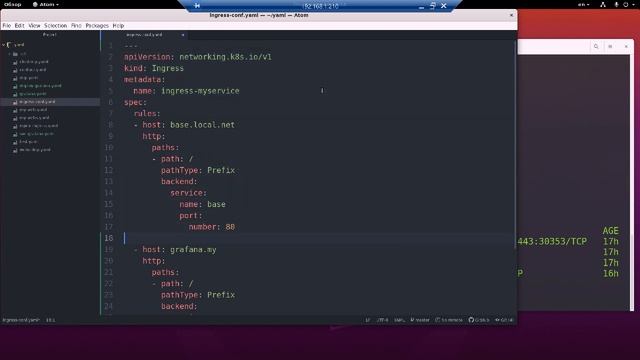The height and width of the screenshot is (360, 640).
Task: Click the 'metadata:' line
Action: [x=144, y=80]
